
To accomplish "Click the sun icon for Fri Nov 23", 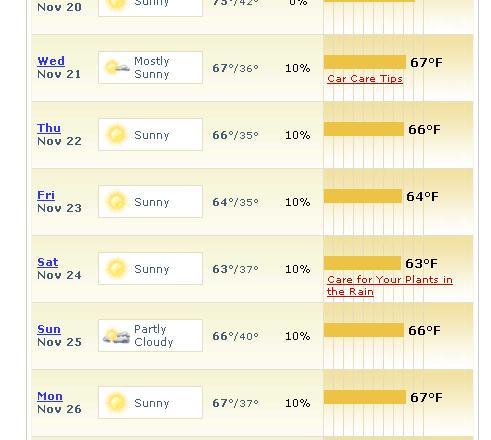I will tap(116, 202).
